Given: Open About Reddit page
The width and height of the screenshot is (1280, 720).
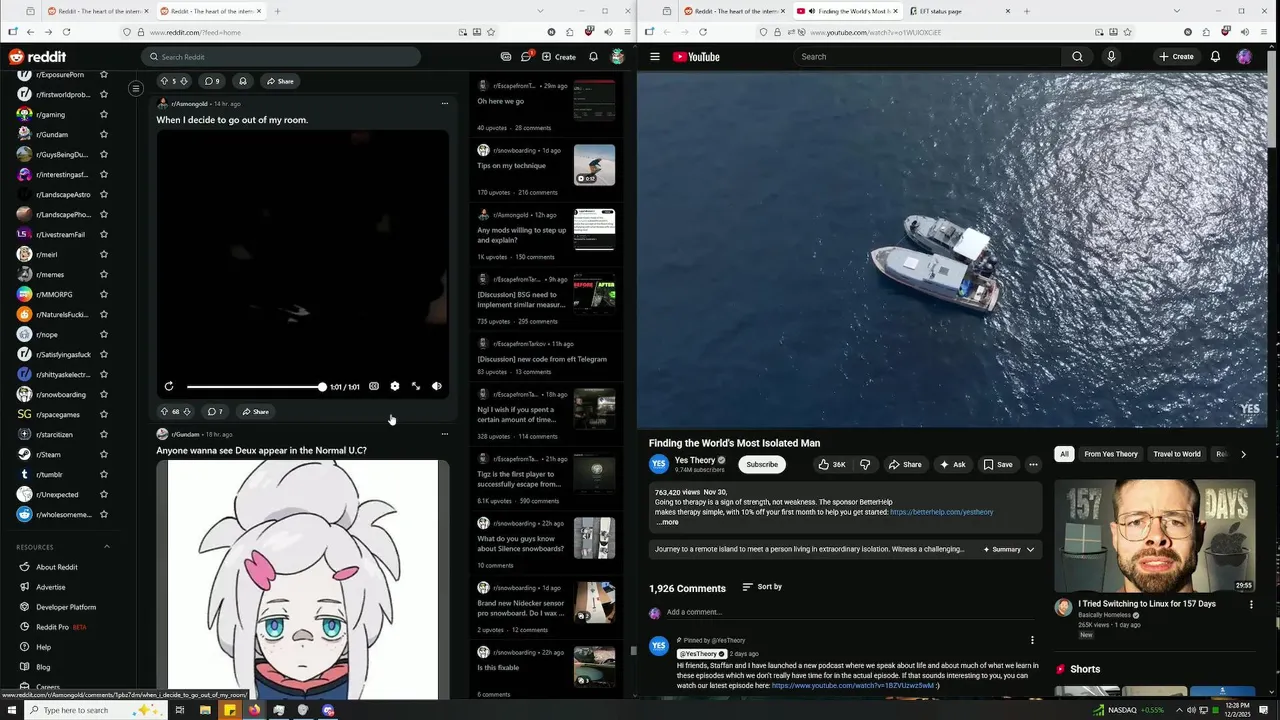Looking at the screenshot, I should (x=57, y=567).
